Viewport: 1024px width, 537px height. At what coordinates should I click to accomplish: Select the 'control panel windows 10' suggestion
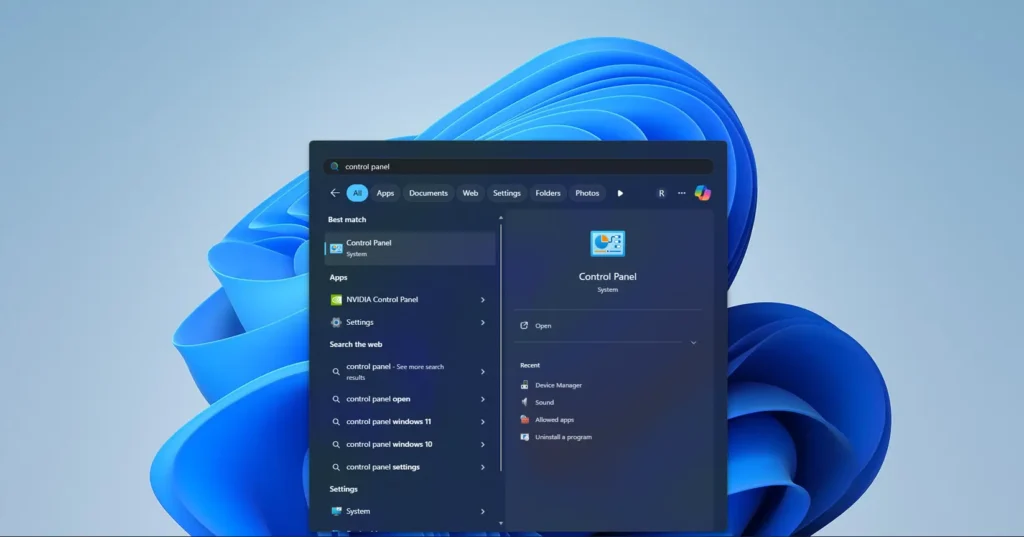(410, 444)
